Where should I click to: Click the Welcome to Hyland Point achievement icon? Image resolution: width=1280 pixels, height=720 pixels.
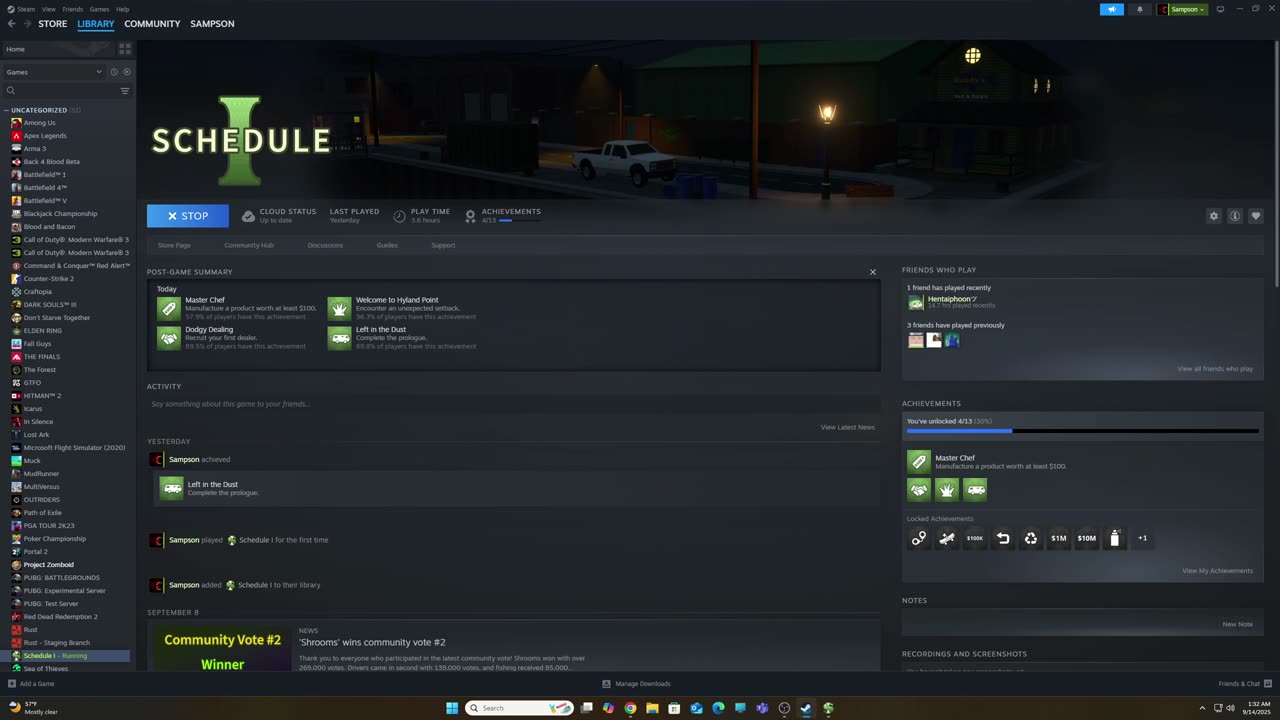[340, 308]
